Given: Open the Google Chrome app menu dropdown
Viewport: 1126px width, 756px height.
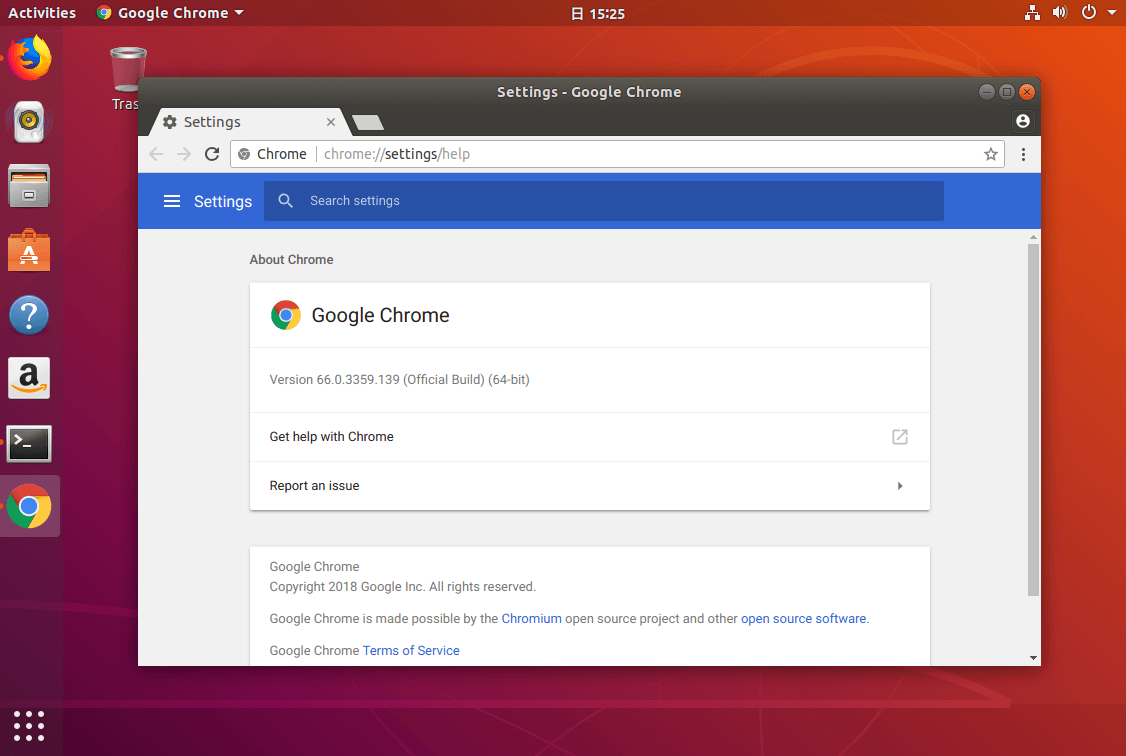Looking at the screenshot, I should point(170,13).
